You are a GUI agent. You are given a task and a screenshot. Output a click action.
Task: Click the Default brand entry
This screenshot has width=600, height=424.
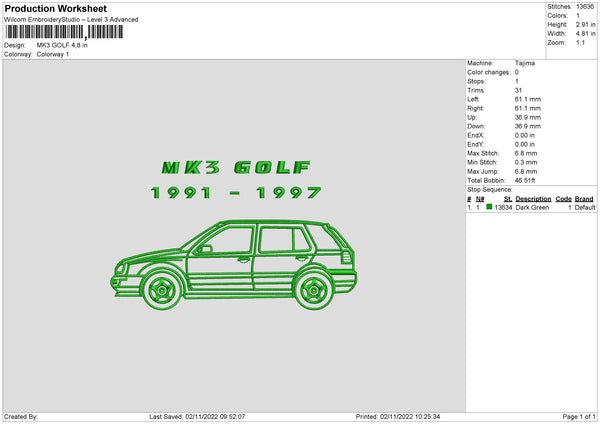point(585,207)
